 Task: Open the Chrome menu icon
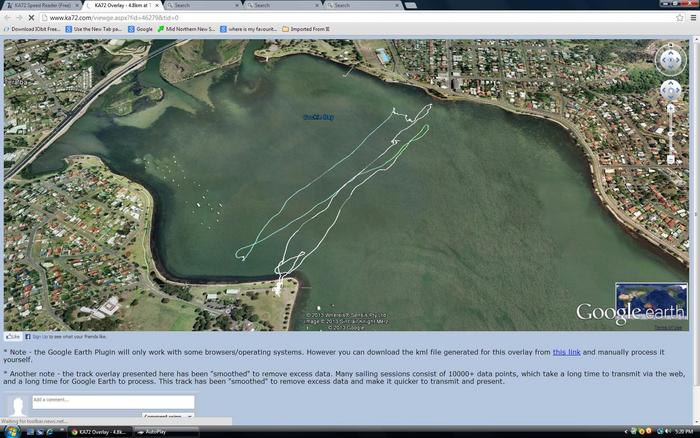tap(692, 18)
